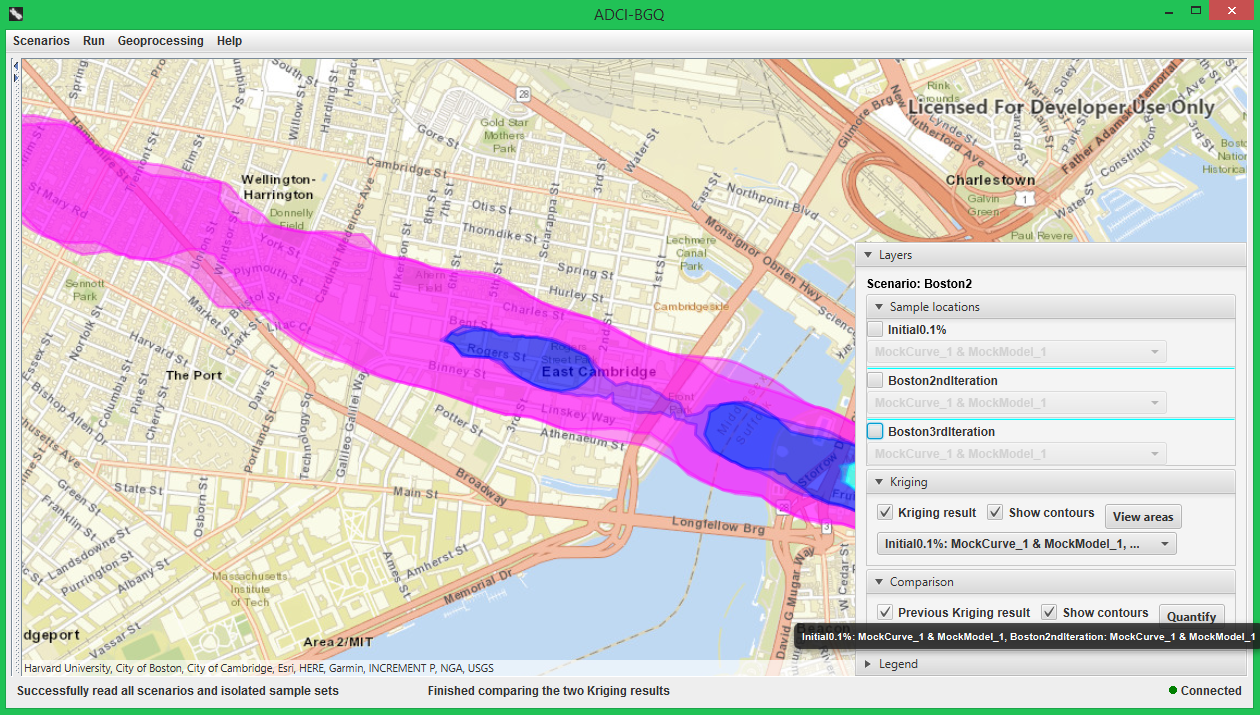Click the 'Connected' status text
Screen dimensions: 1260x715
[x=1211, y=691]
